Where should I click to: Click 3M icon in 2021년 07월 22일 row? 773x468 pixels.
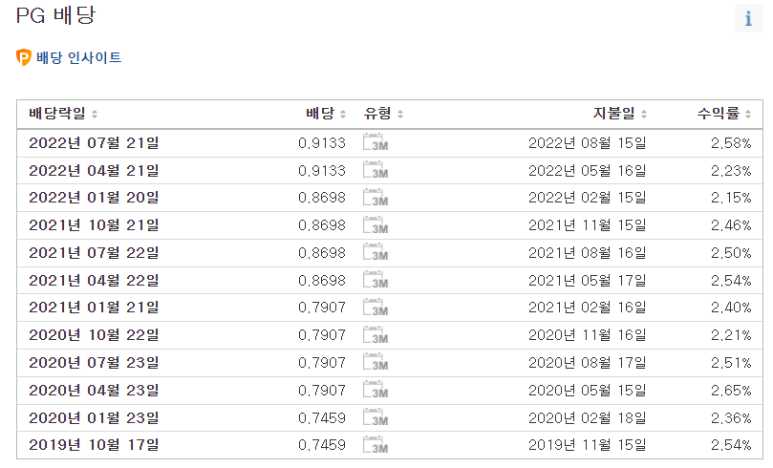point(375,252)
